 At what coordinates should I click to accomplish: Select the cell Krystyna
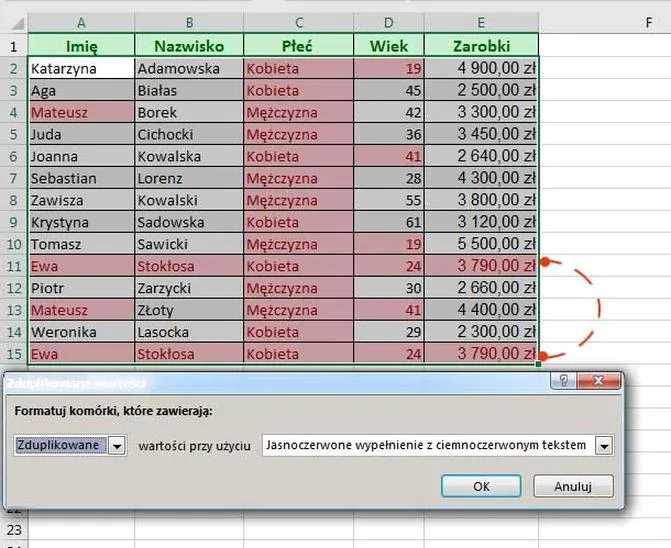[81, 222]
